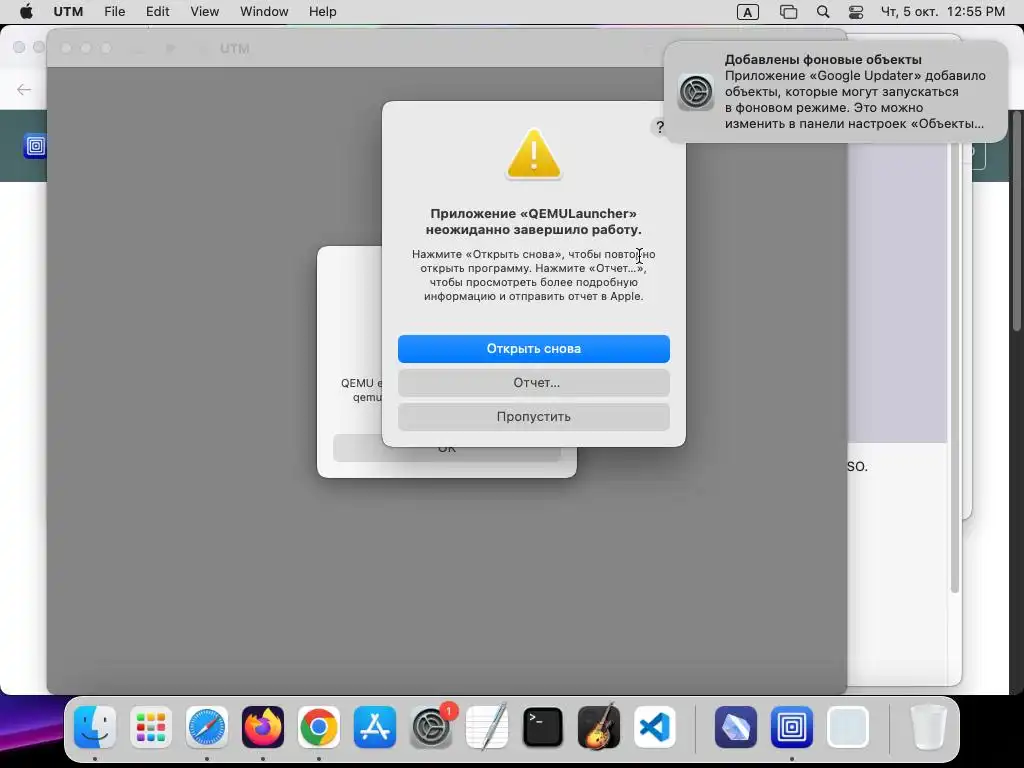Open Stage Manager windows icon in menu bar

[788, 12]
